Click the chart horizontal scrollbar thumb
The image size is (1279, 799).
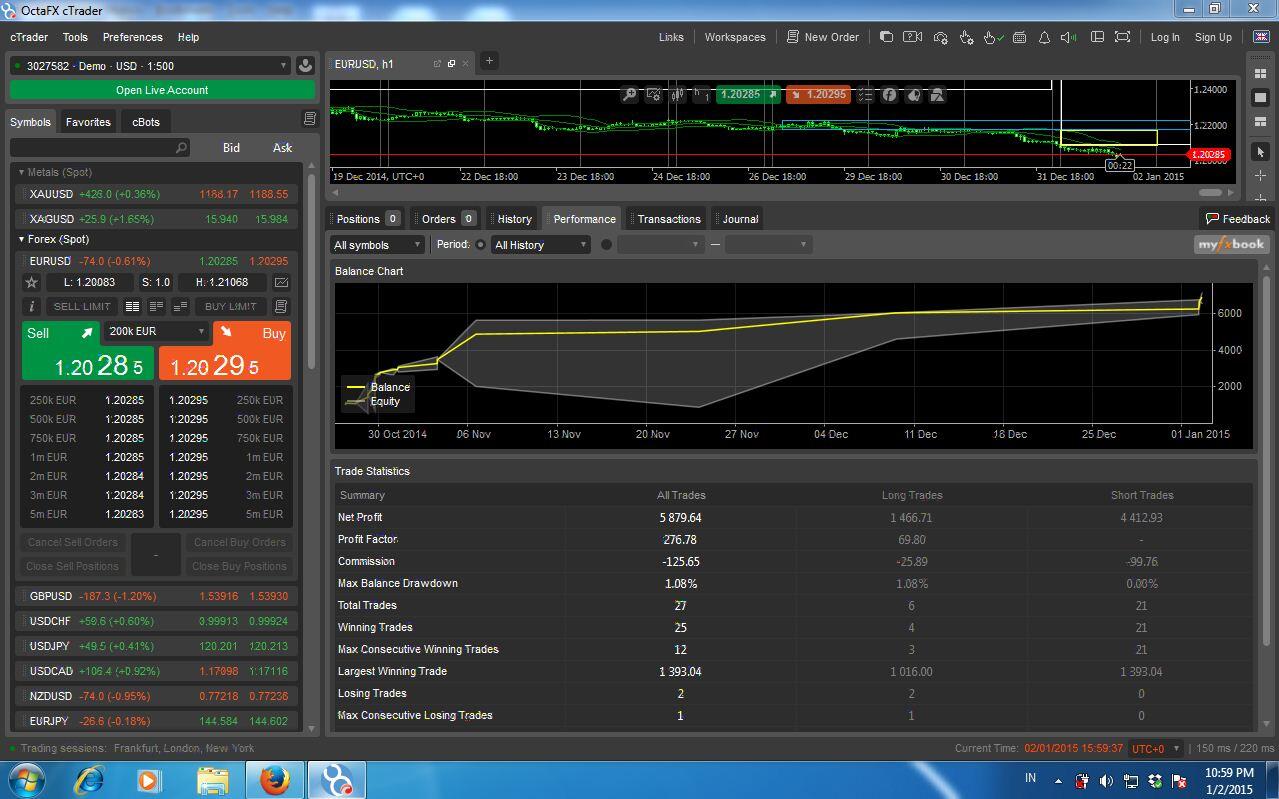(1210, 192)
